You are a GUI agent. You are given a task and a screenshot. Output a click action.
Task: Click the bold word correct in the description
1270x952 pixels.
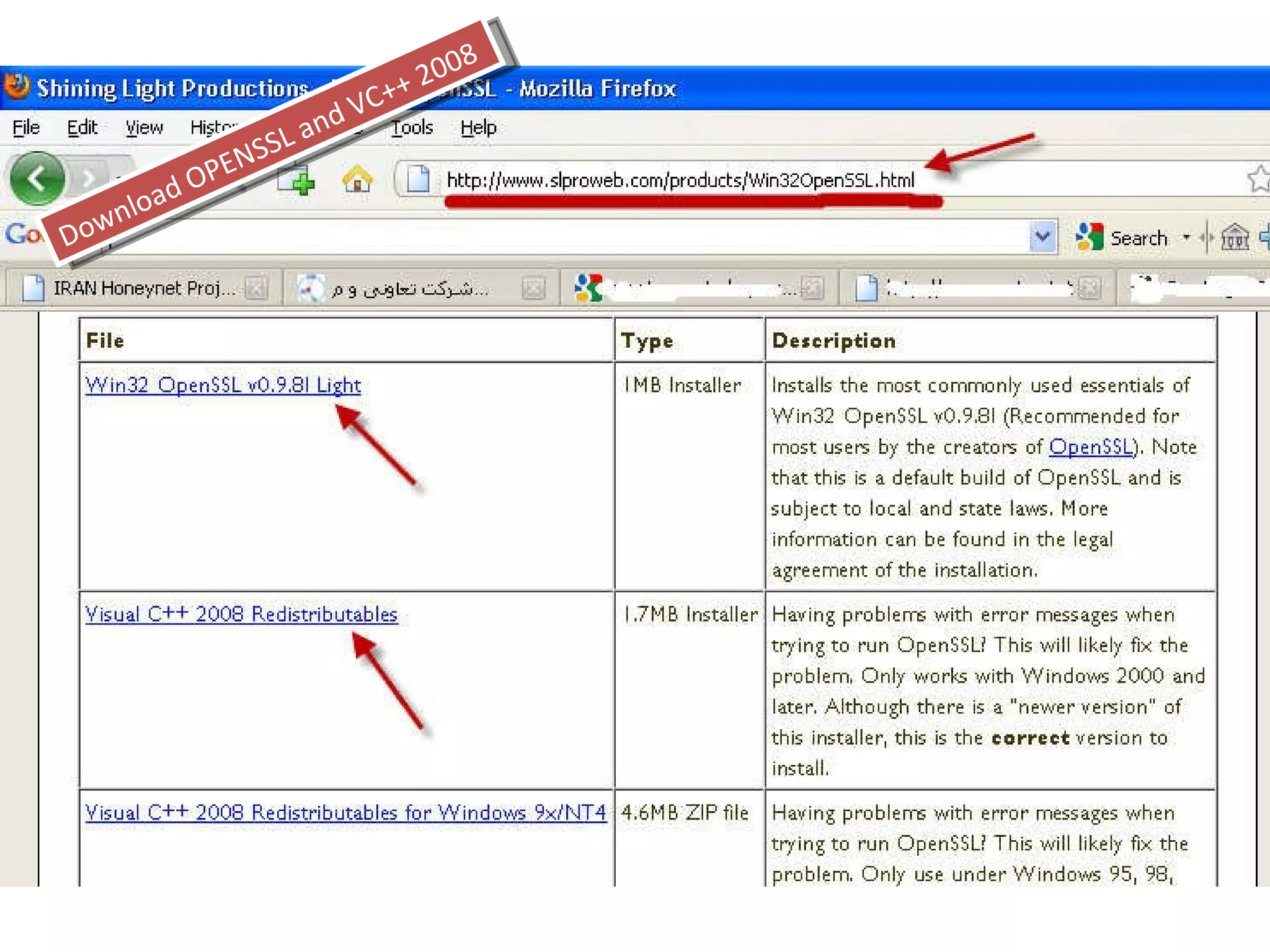point(1030,738)
